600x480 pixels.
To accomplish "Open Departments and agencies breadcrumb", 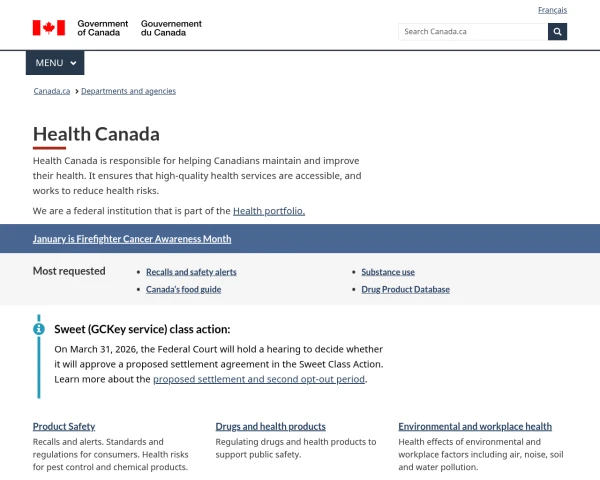I will 128,91.
